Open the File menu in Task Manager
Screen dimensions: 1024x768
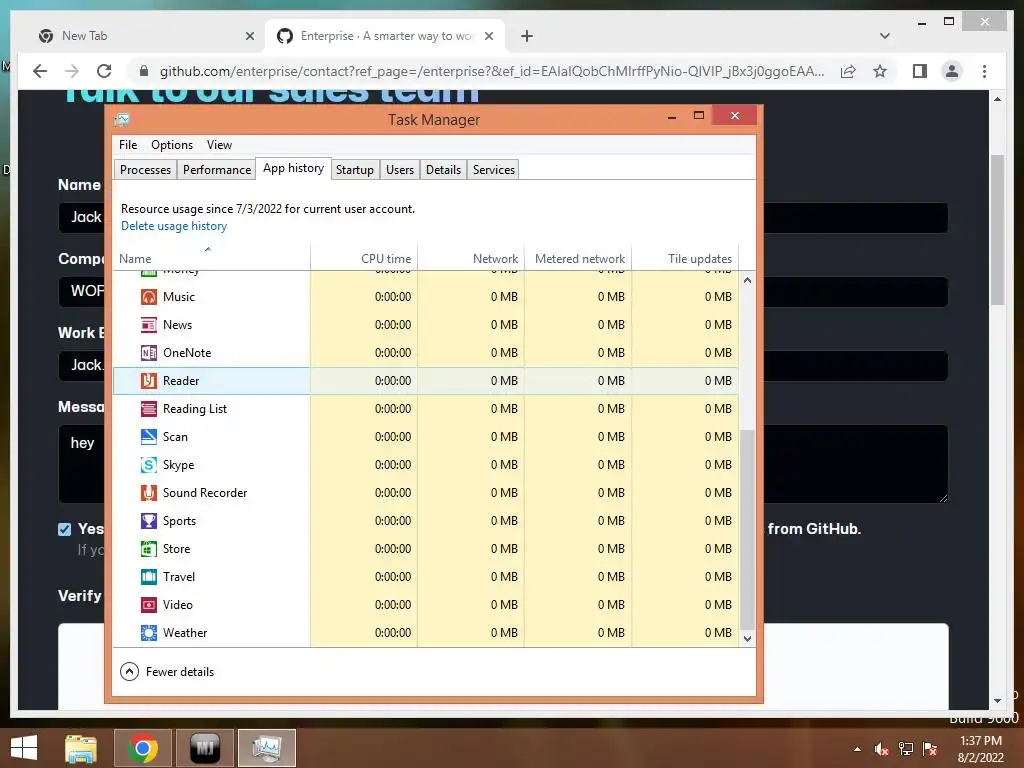[128, 145]
